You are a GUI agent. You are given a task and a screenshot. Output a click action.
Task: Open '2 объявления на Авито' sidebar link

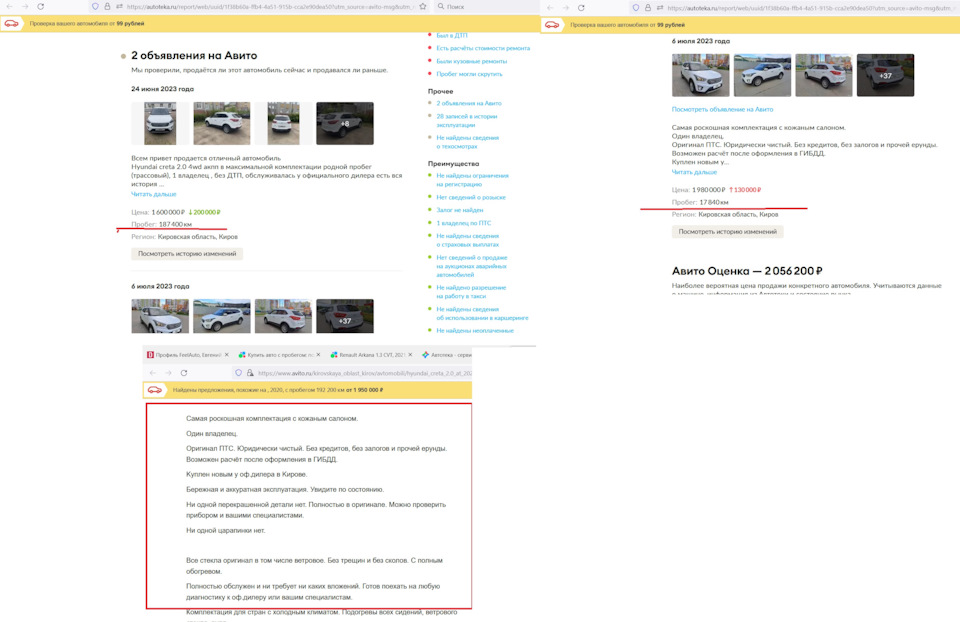(x=469, y=103)
